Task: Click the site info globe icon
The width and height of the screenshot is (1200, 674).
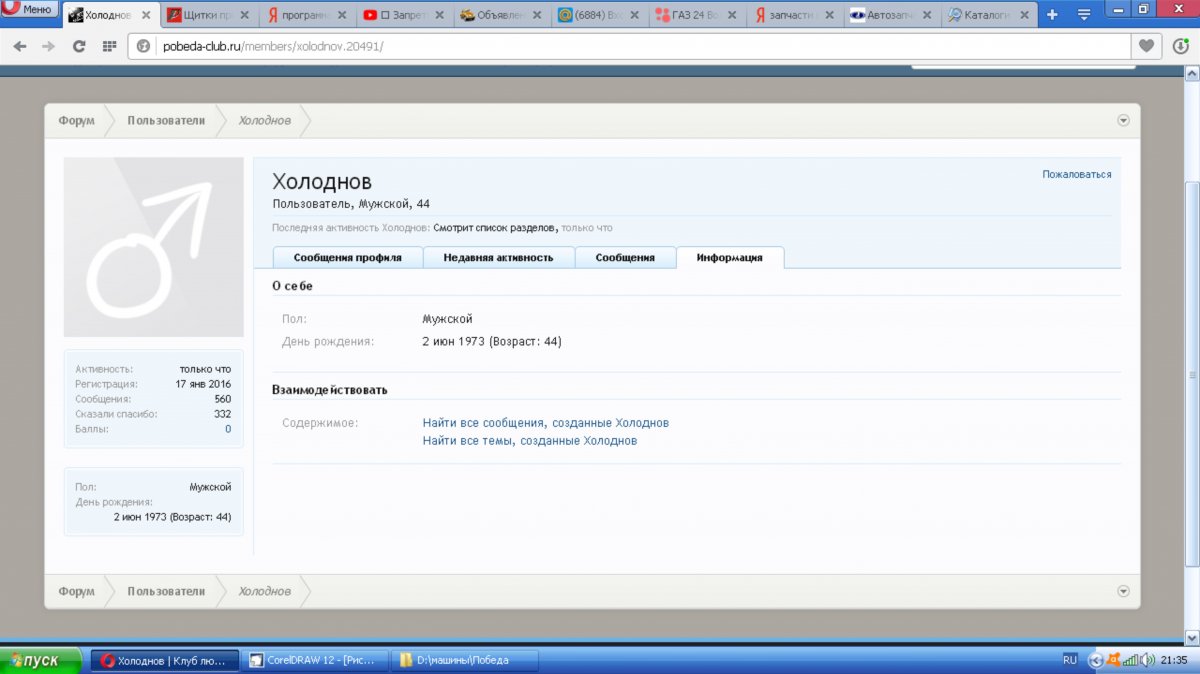Action: 143,46
